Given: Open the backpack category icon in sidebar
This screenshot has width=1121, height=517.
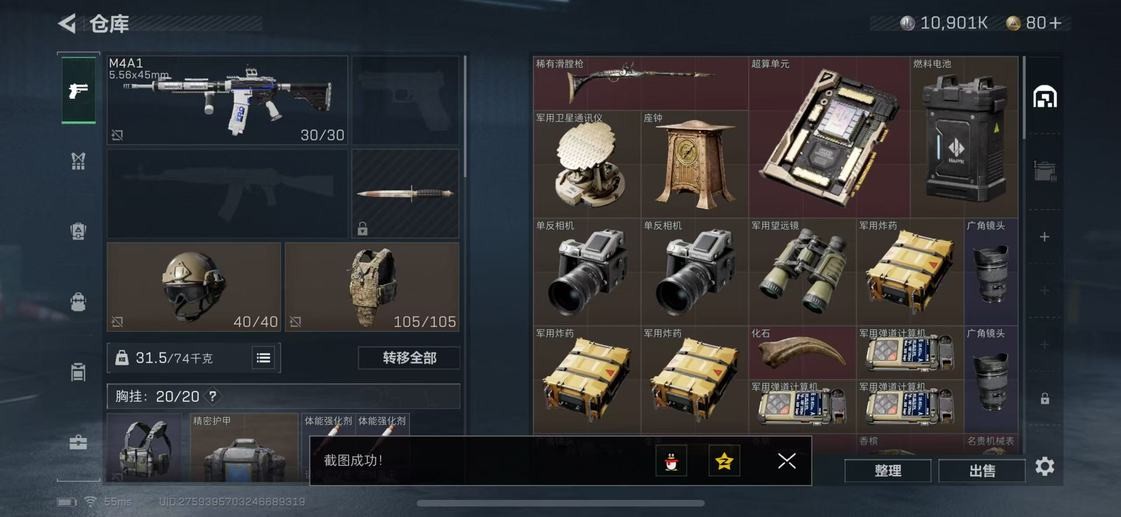Looking at the screenshot, I should [x=78, y=302].
